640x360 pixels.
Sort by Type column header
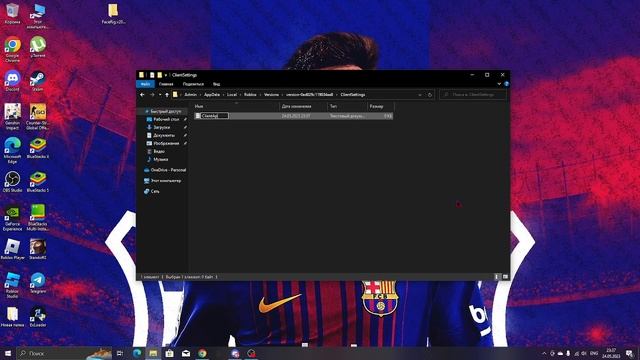pos(347,107)
